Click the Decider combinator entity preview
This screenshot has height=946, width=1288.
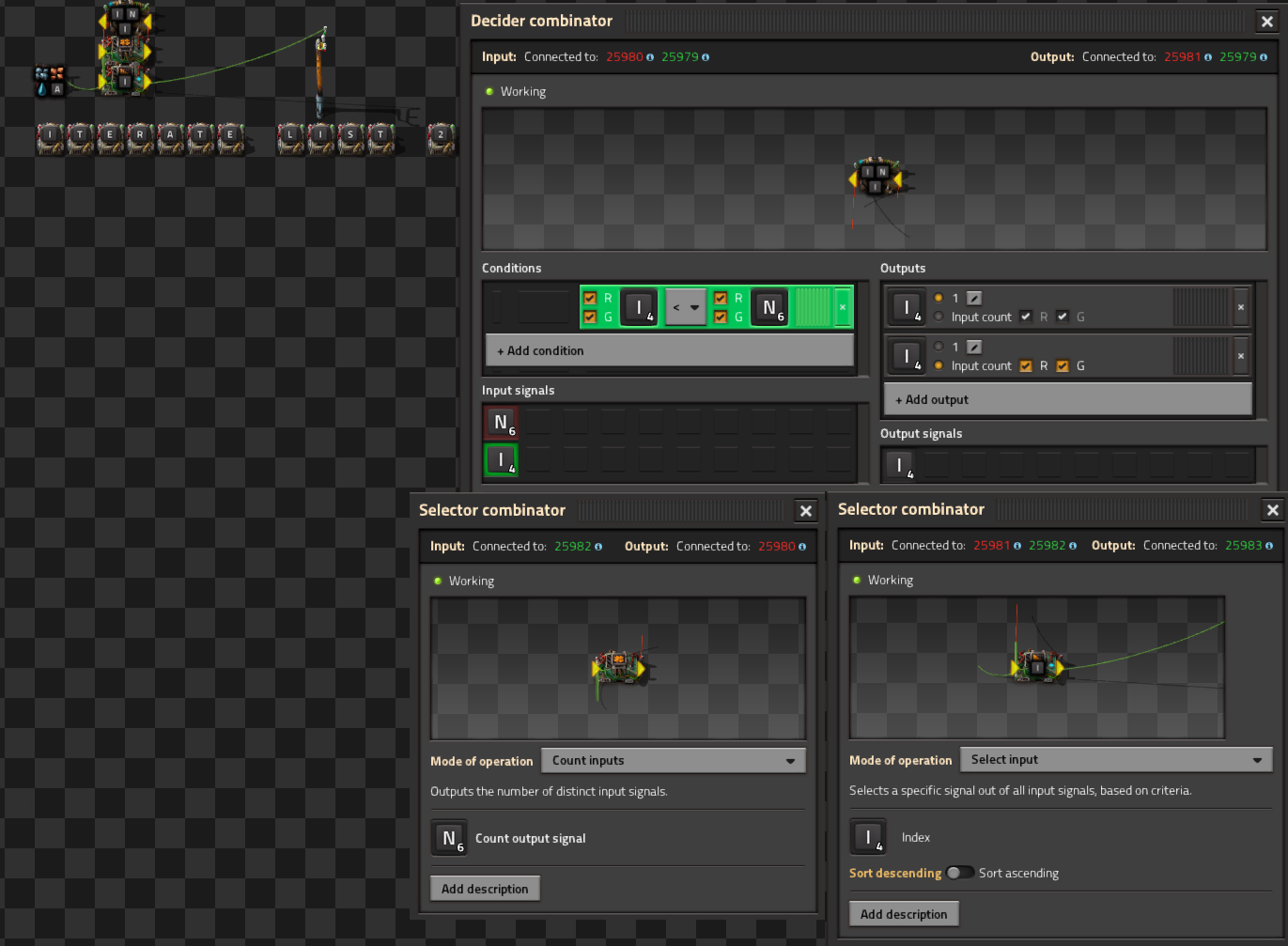click(x=874, y=178)
